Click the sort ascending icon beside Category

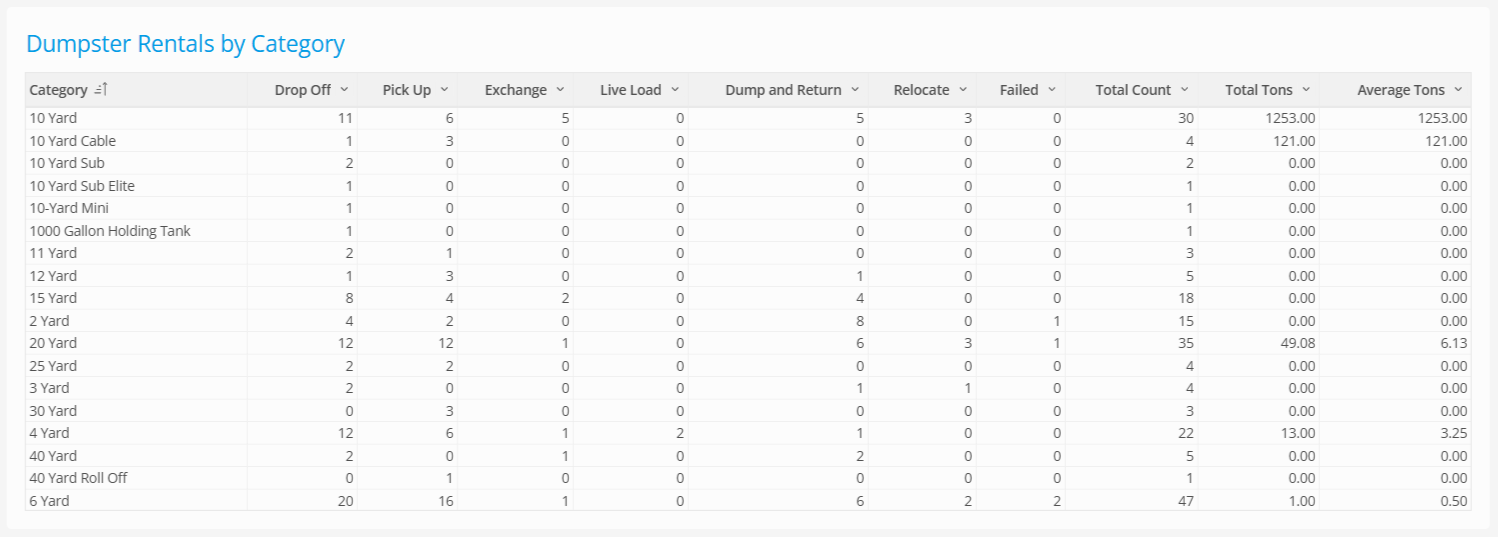[100, 90]
